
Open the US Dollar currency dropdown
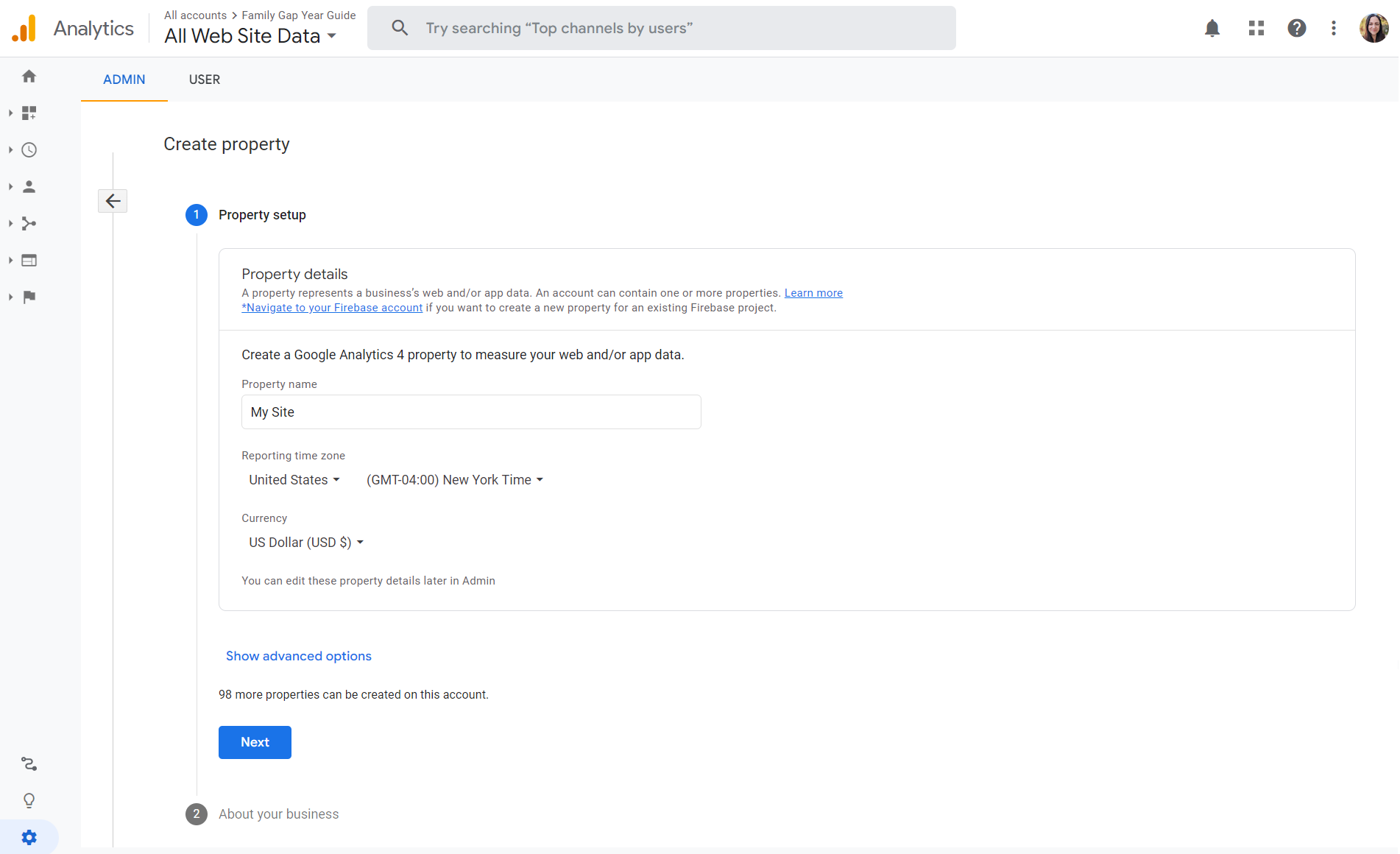[306, 543]
